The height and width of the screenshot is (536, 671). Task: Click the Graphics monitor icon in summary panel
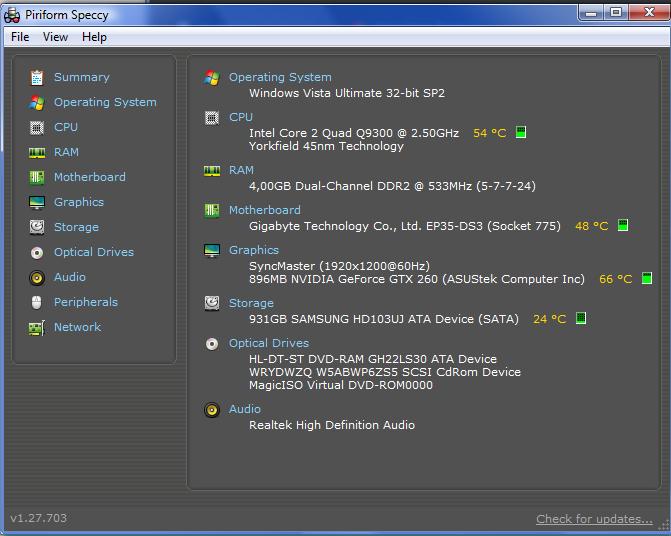(212, 251)
